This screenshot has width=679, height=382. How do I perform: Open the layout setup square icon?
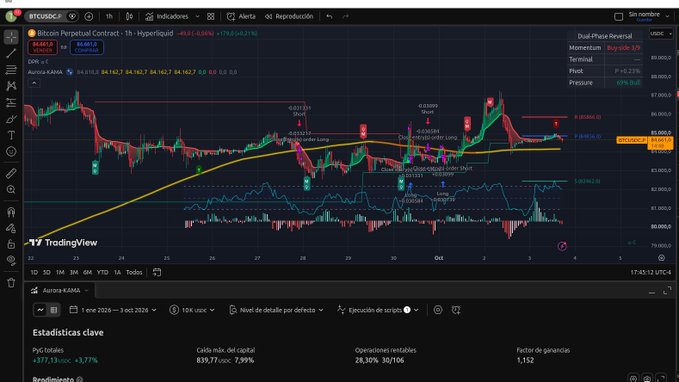tap(619, 17)
